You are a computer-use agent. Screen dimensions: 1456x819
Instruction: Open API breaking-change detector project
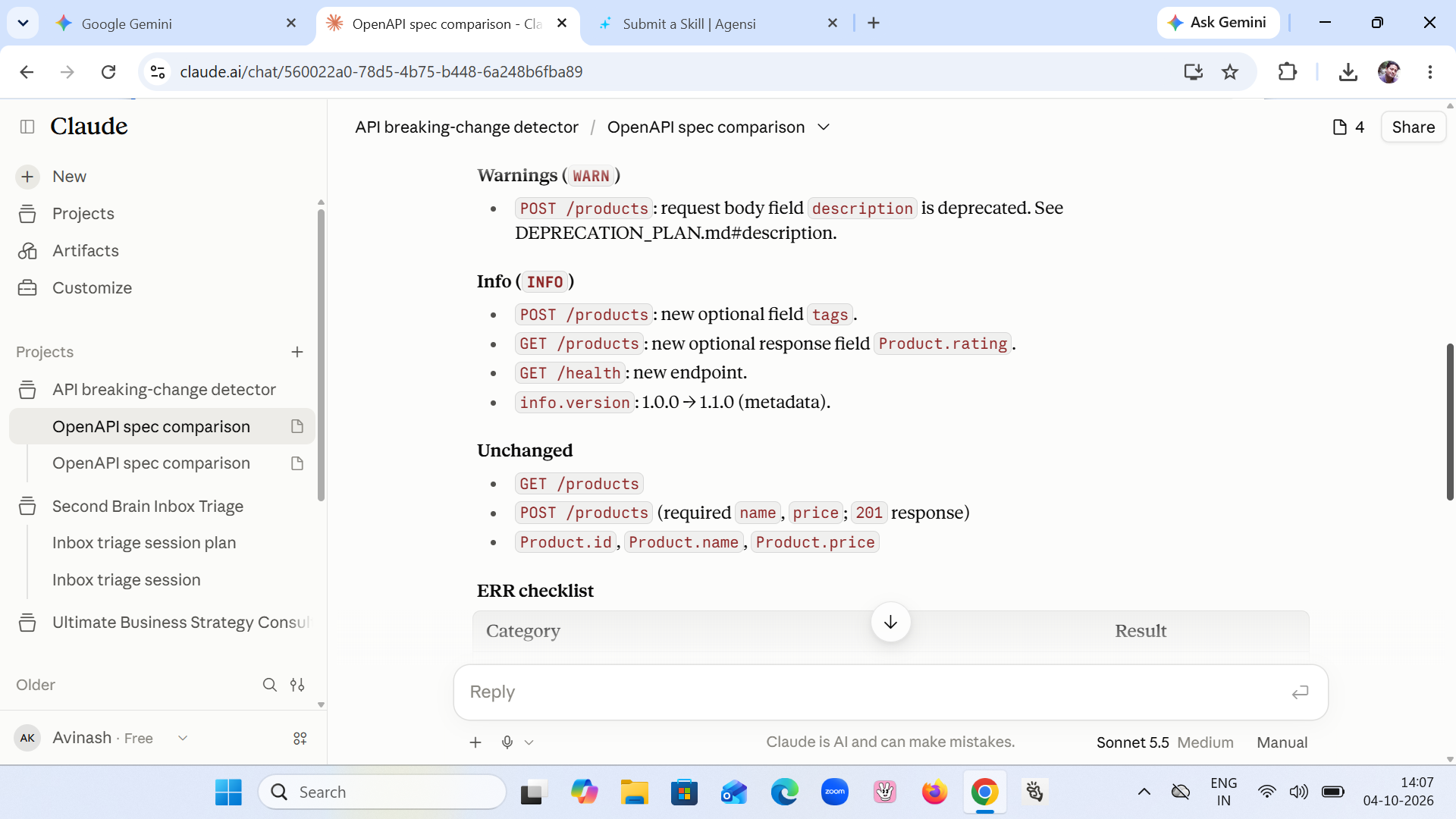pos(164,390)
